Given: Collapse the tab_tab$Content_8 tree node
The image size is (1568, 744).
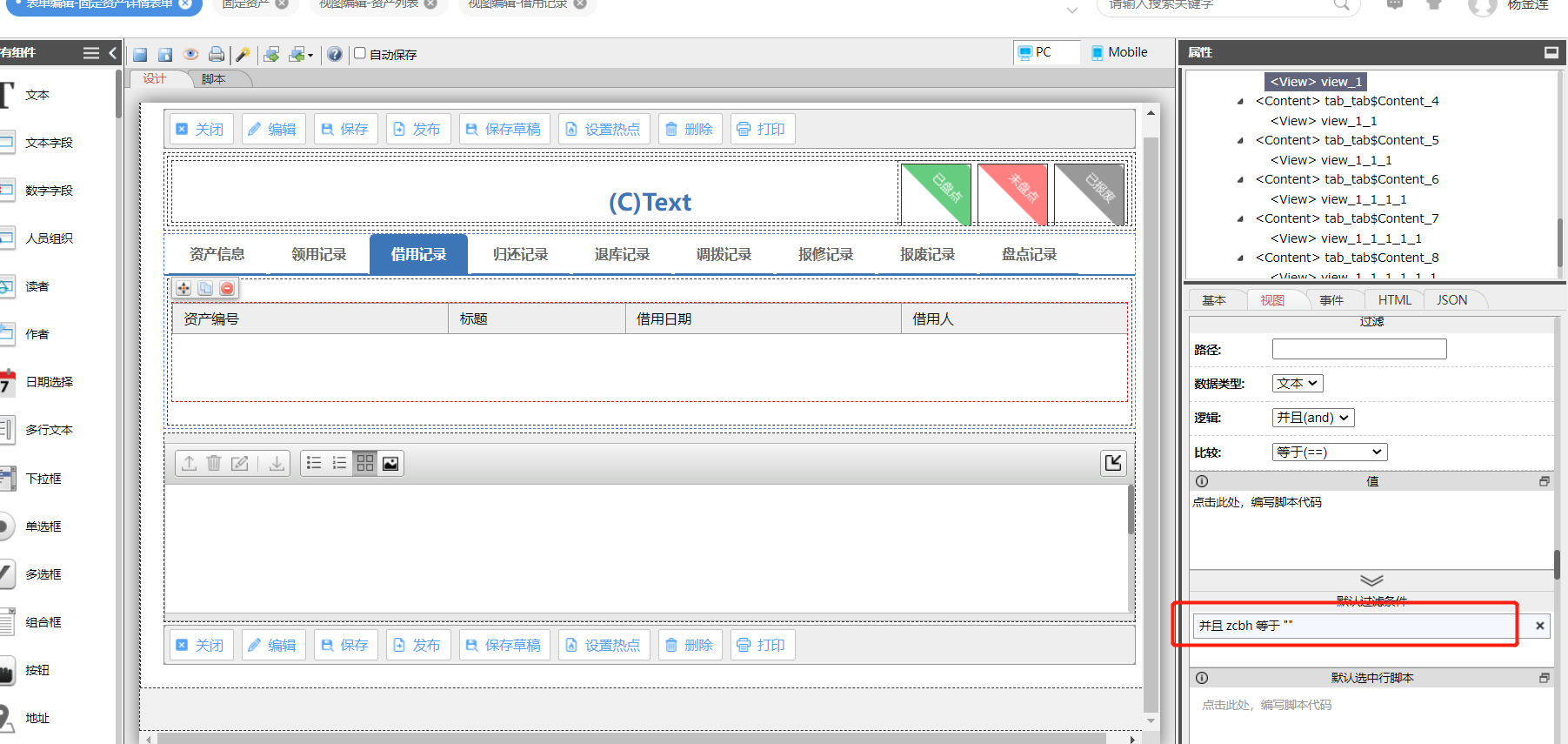Looking at the screenshot, I should click(1241, 258).
